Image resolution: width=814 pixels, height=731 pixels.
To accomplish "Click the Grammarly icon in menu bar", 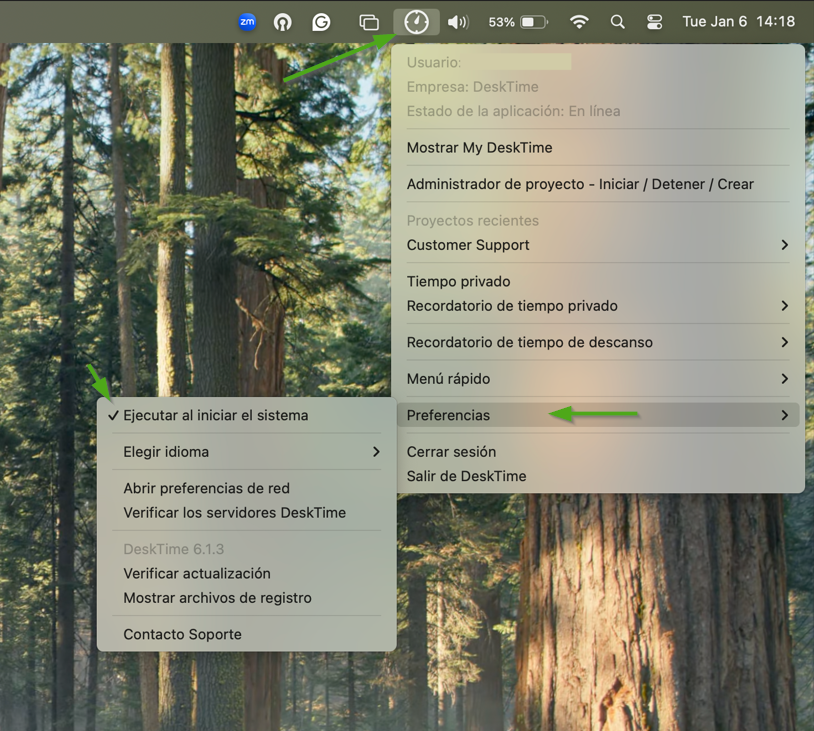I will 321,22.
